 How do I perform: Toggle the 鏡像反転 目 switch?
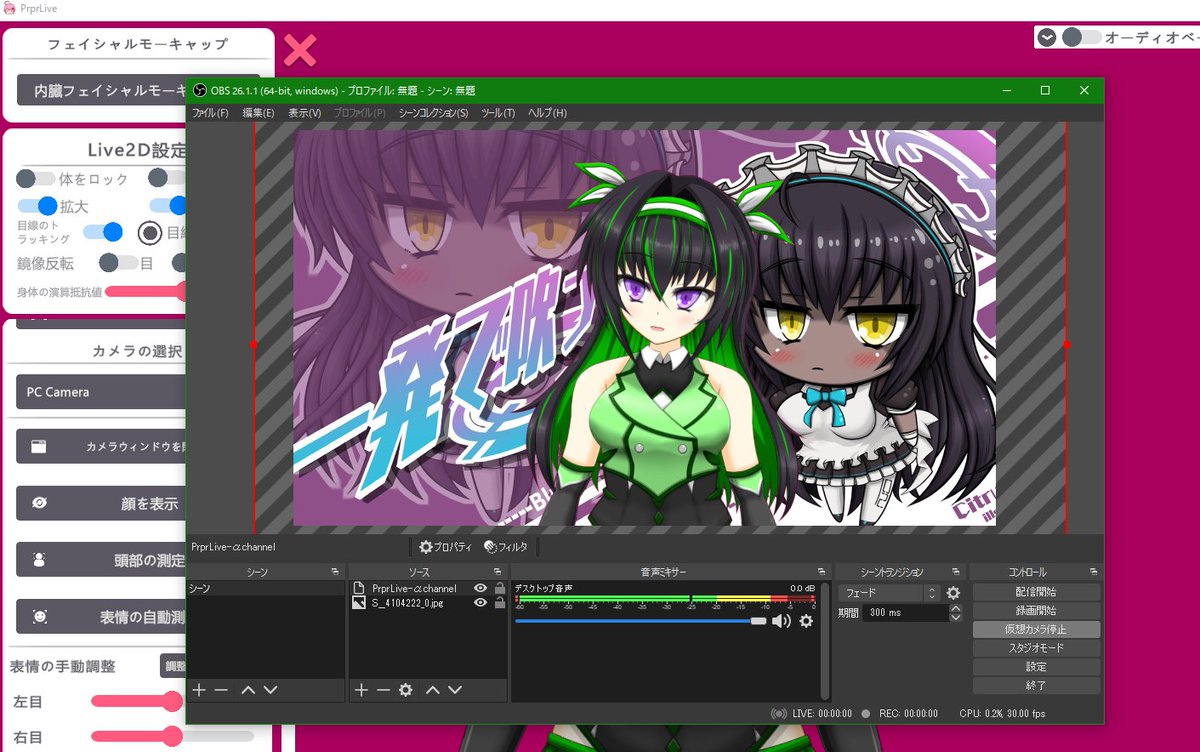pyautogui.click(x=118, y=263)
